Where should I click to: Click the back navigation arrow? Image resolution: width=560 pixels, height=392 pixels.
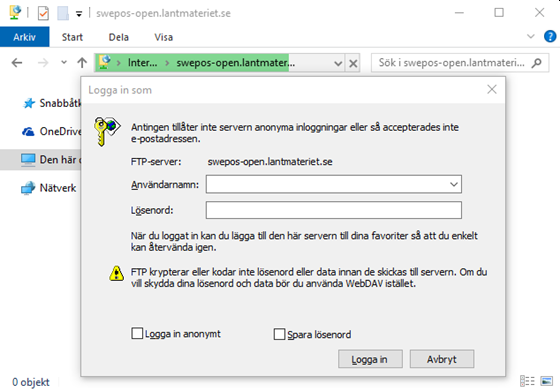[17, 63]
